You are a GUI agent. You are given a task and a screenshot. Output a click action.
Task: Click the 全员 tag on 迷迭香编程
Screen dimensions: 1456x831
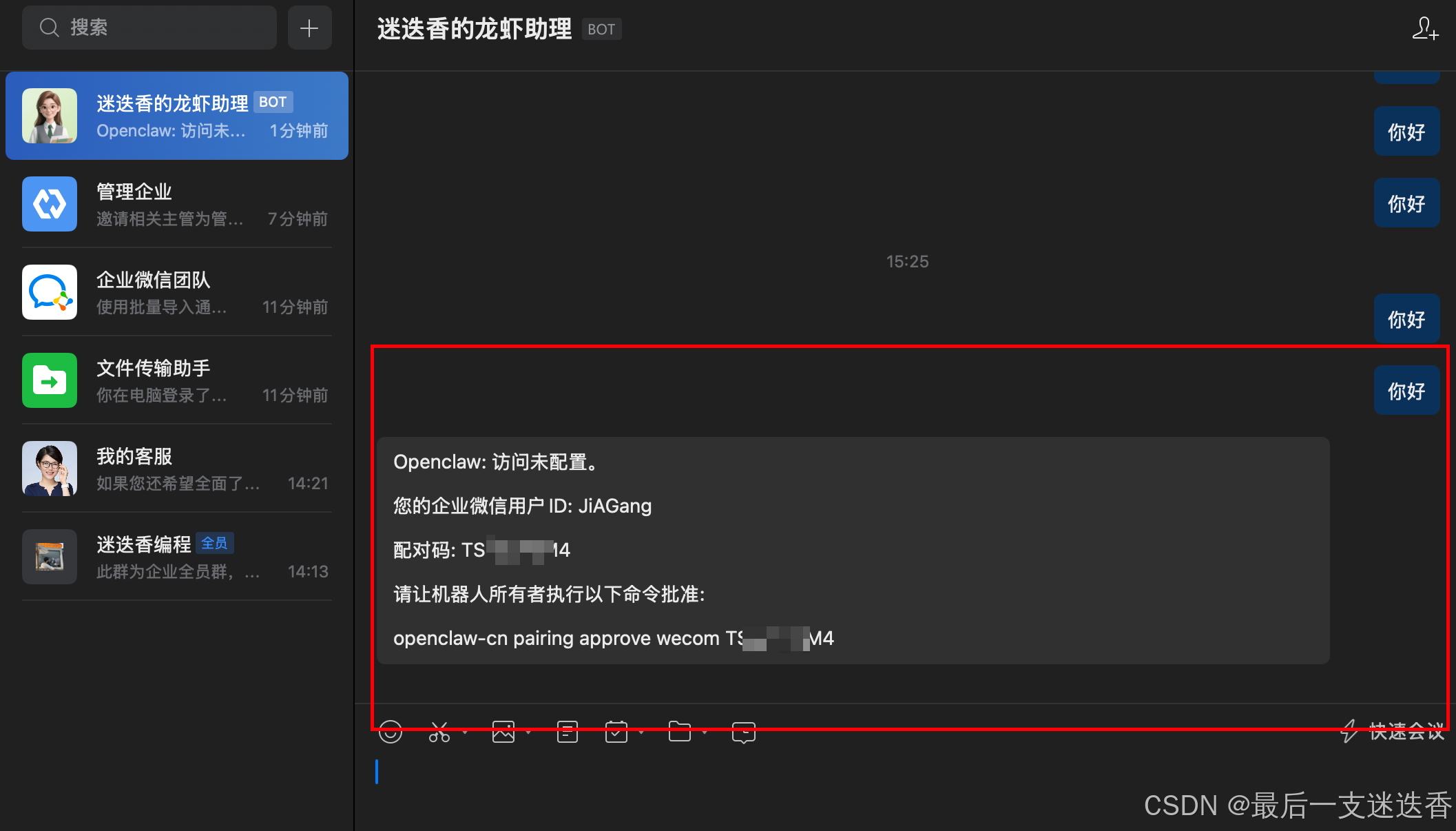pos(214,544)
